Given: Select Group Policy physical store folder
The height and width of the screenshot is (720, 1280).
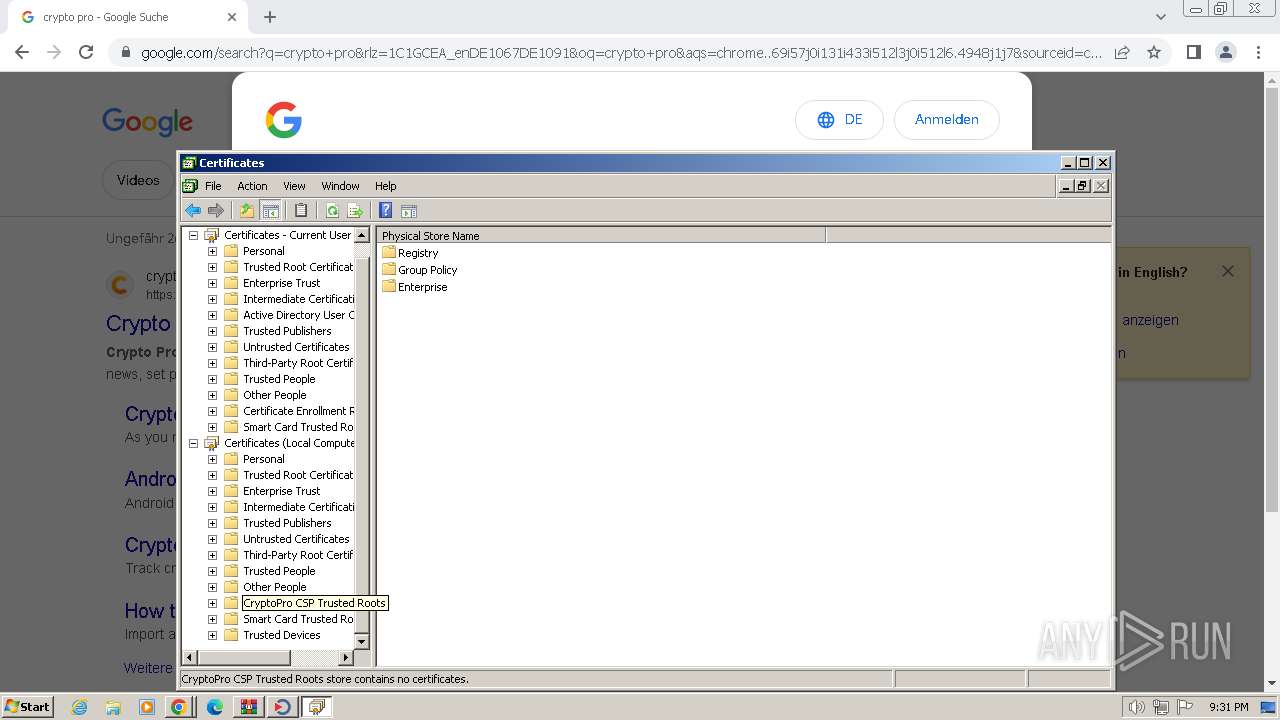Looking at the screenshot, I should [x=420, y=270].
